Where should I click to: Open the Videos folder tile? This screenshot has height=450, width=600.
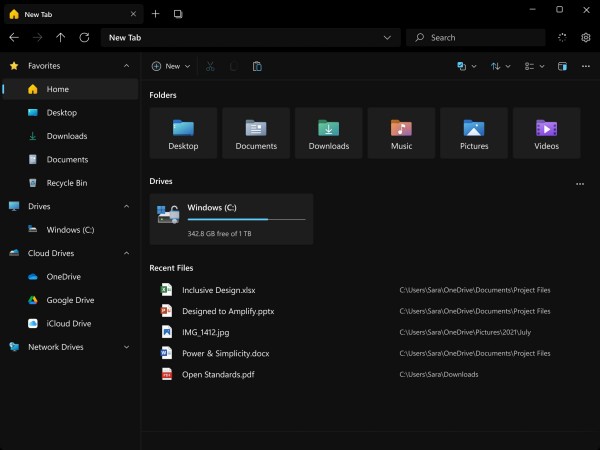[x=546, y=133]
